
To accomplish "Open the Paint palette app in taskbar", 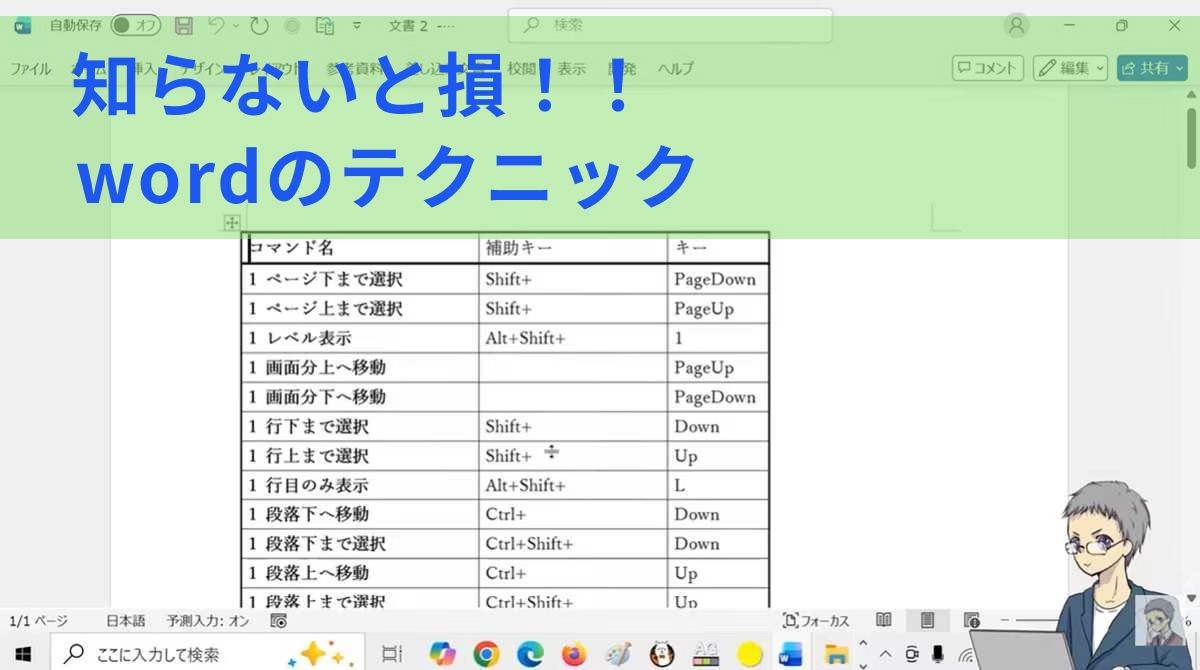I will point(618,654).
